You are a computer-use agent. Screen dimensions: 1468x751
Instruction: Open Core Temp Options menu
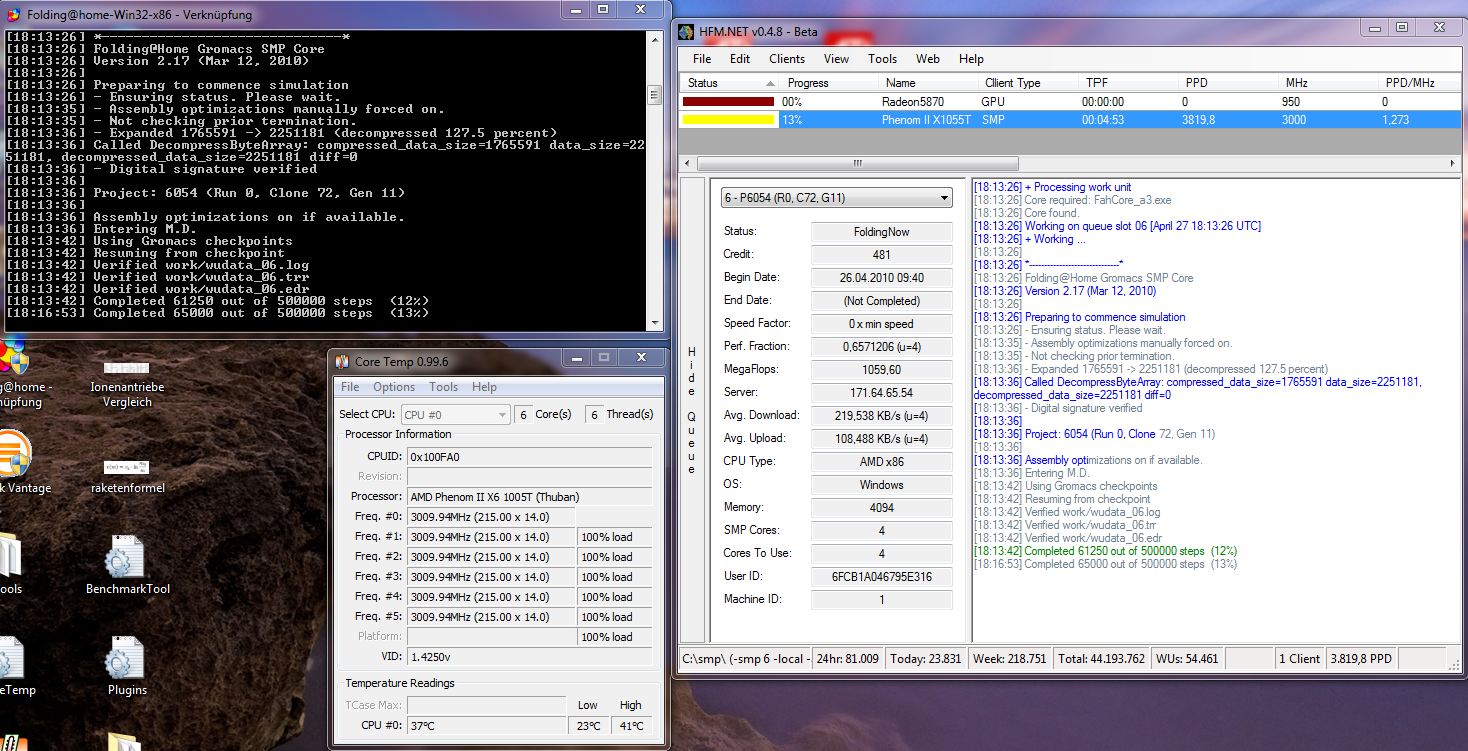394,387
